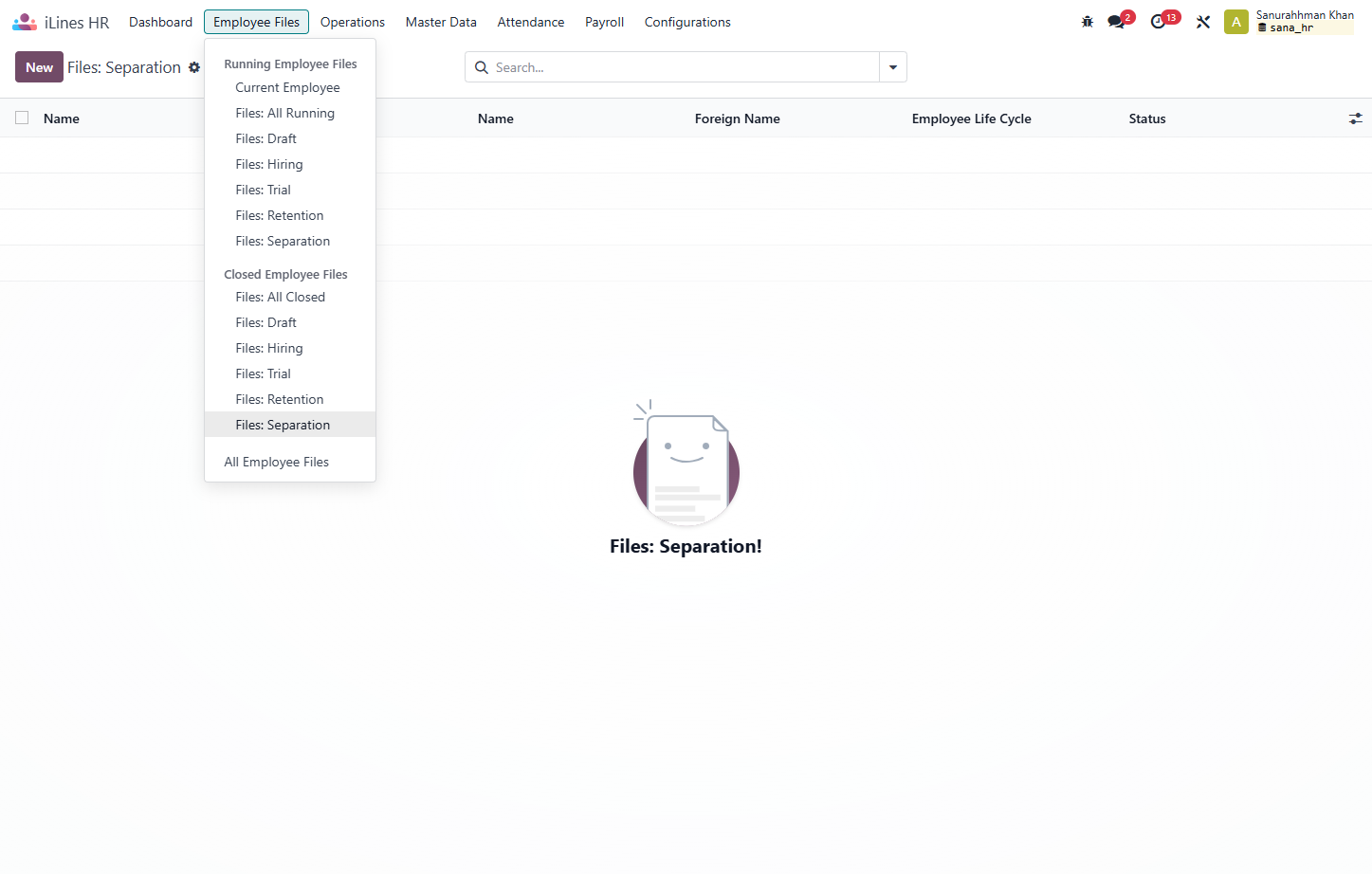Choose Files: Separation under Running Employee Files
This screenshot has height=874, width=1372.
pyautogui.click(x=290, y=241)
